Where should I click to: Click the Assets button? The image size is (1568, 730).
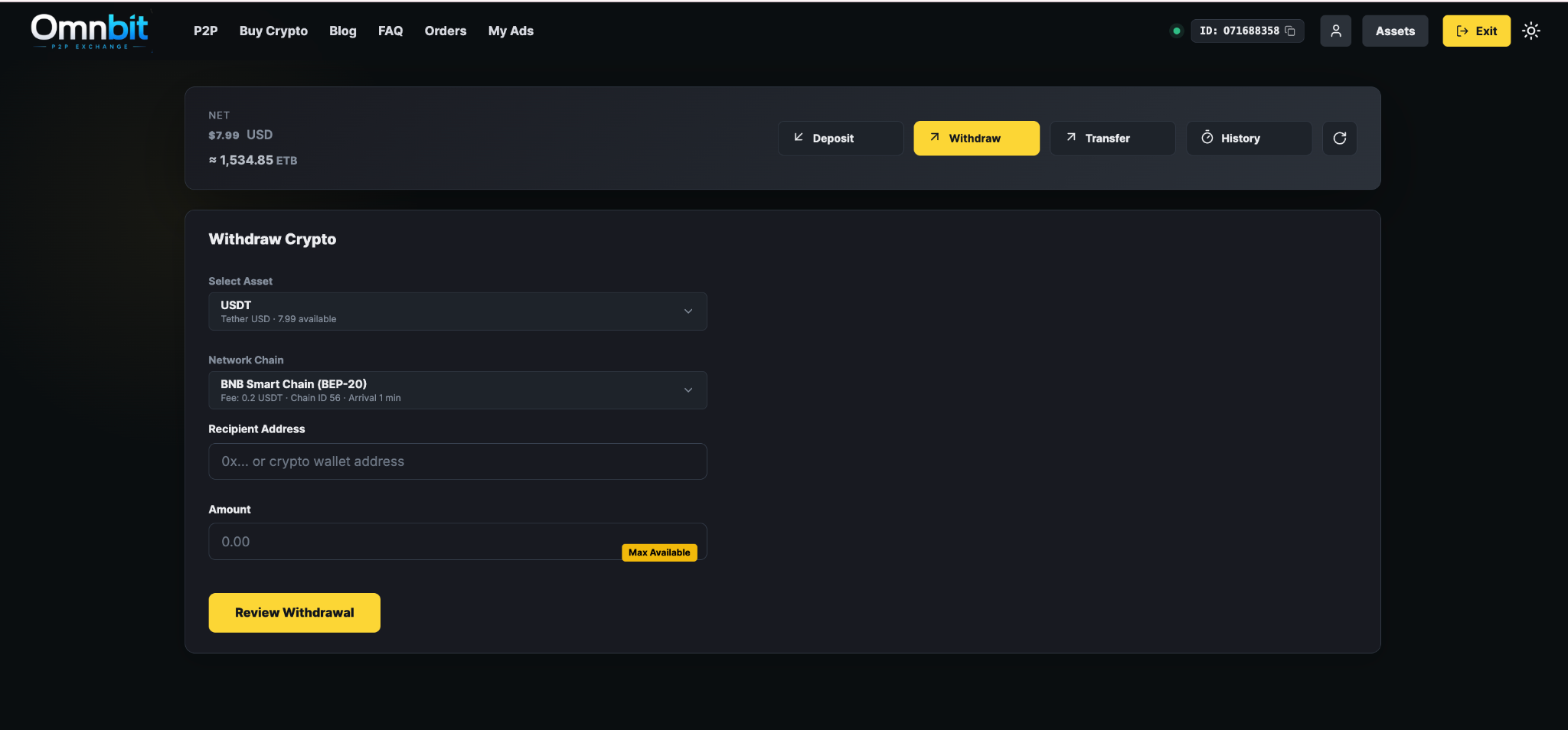tap(1395, 31)
